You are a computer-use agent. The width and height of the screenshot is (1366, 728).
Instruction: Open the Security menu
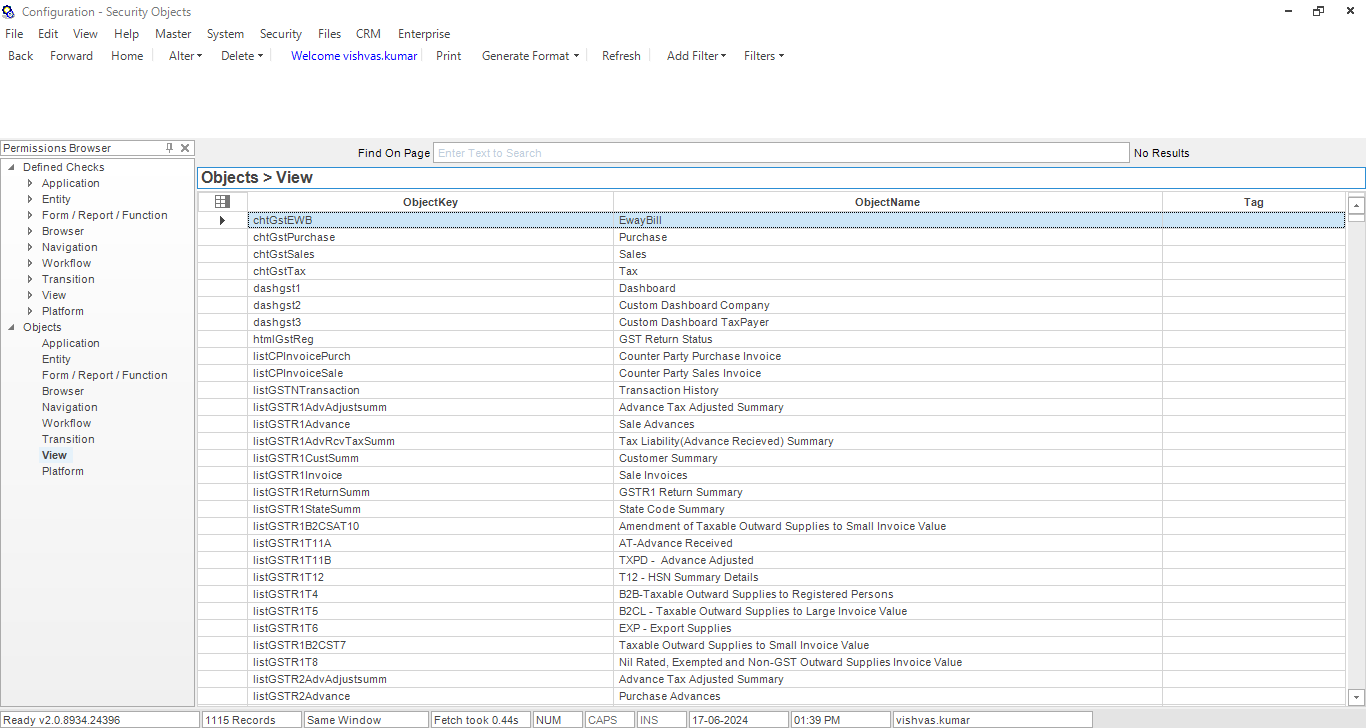[x=280, y=34]
